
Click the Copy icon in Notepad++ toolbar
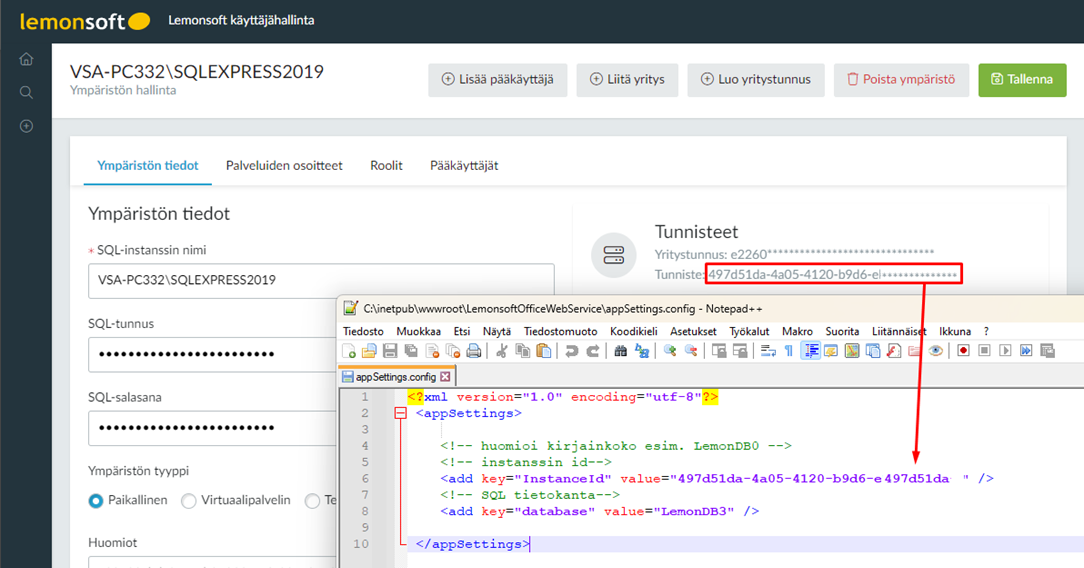coord(523,351)
